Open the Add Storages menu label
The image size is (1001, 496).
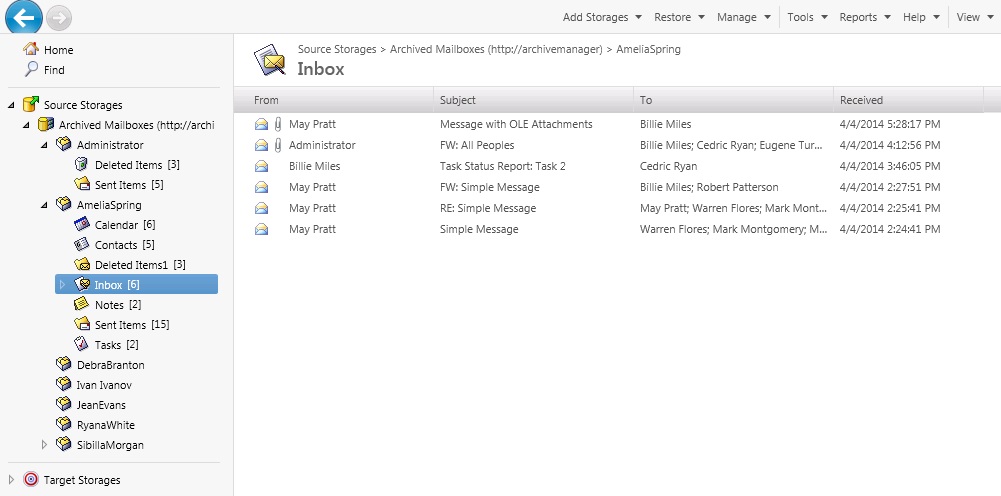(x=595, y=17)
